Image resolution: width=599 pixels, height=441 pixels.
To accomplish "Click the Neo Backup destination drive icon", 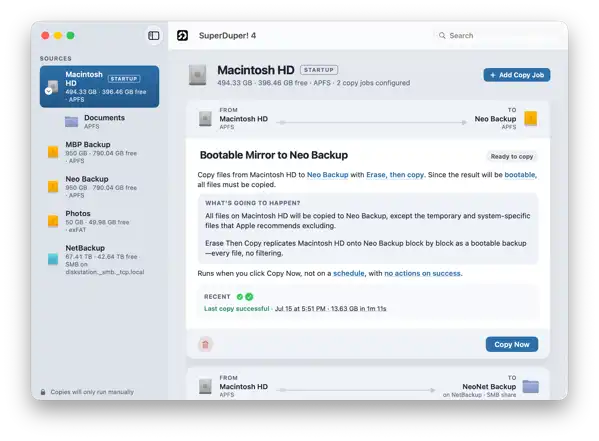I will [531, 118].
